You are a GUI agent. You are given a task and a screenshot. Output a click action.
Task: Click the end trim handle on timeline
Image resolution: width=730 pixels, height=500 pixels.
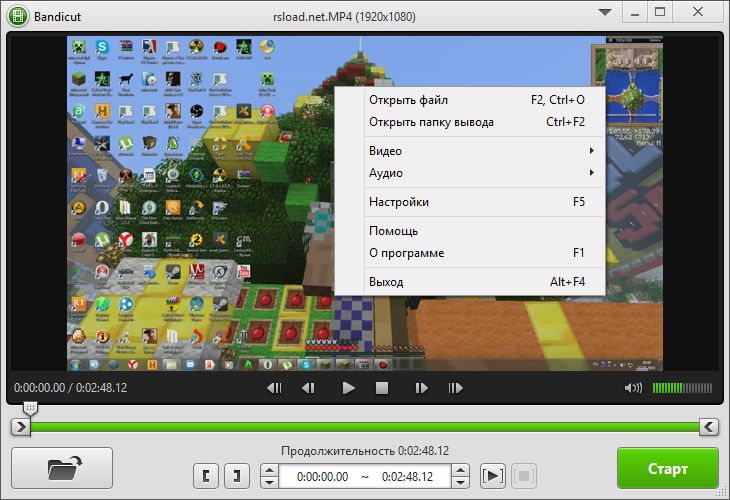(x=709, y=426)
